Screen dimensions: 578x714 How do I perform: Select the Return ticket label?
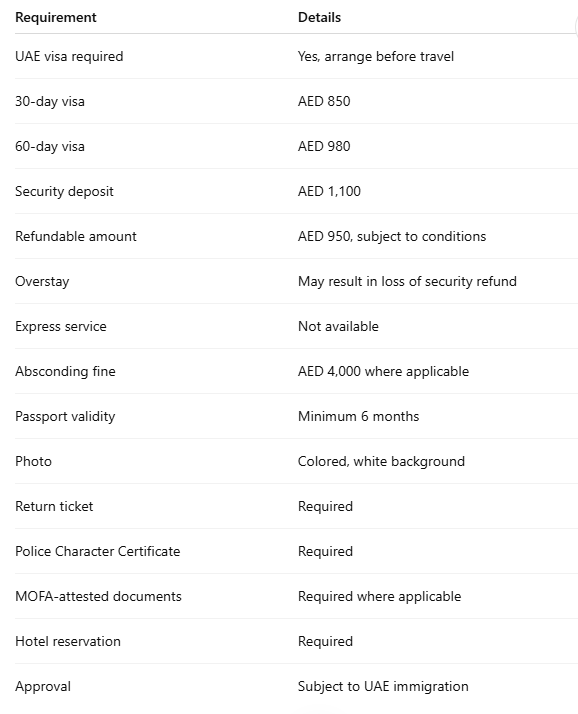(54, 506)
